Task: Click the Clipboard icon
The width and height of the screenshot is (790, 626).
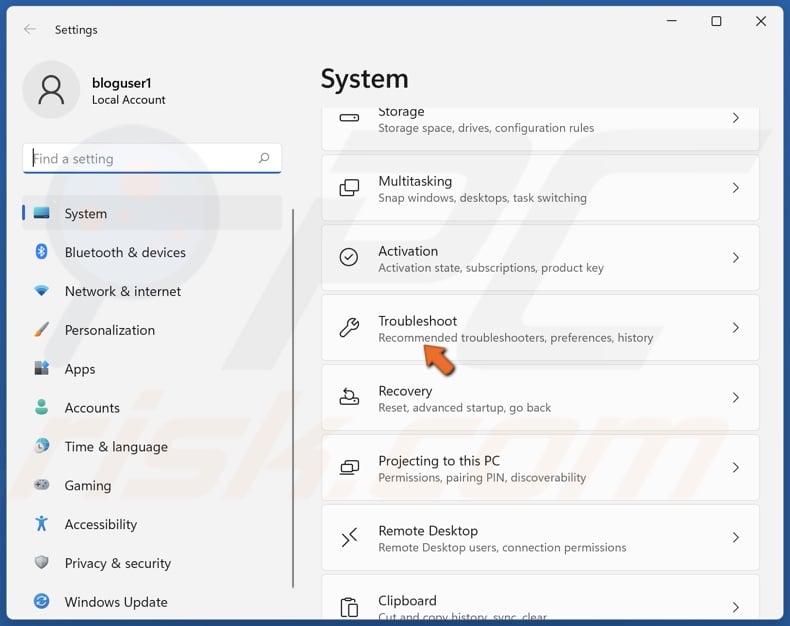Action: [x=349, y=607]
